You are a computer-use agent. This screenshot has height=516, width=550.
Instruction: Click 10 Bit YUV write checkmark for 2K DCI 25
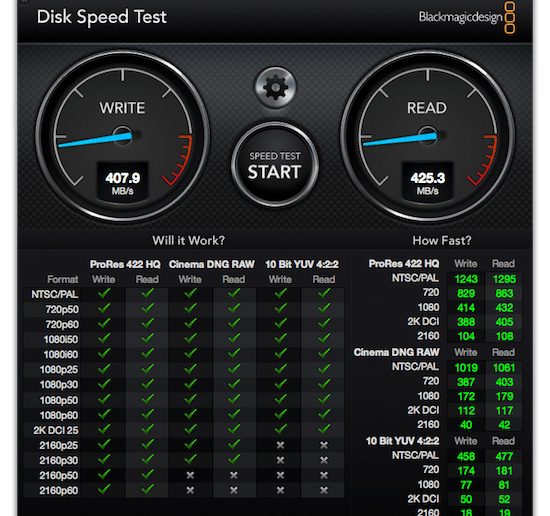[281, 429]
